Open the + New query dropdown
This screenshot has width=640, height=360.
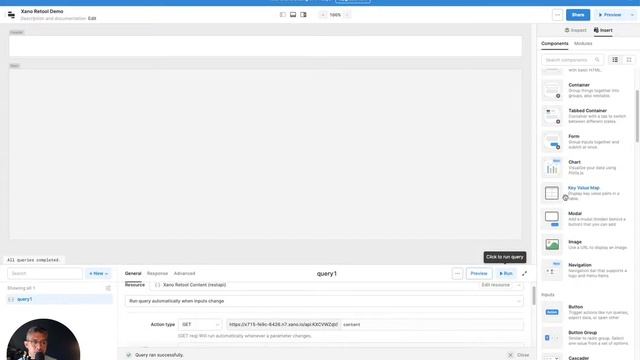pyautogui.click(x=98, y=273)
